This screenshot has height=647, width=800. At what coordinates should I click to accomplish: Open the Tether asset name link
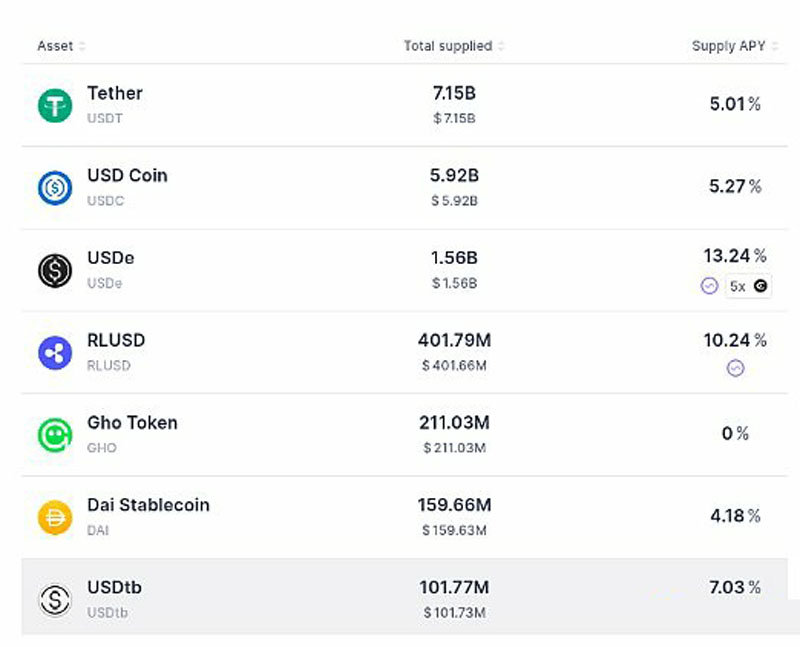115,93
